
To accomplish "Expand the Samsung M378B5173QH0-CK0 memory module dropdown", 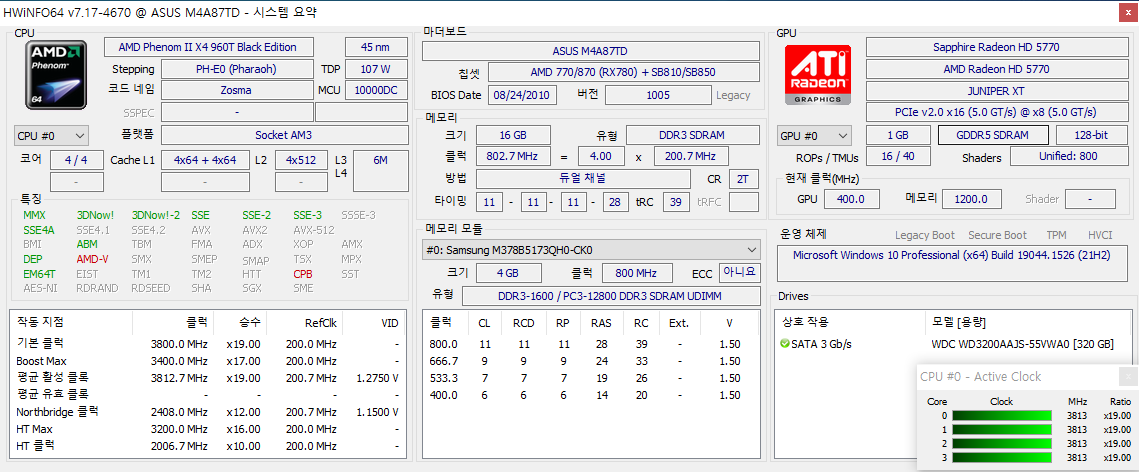I will coord(591,250).
